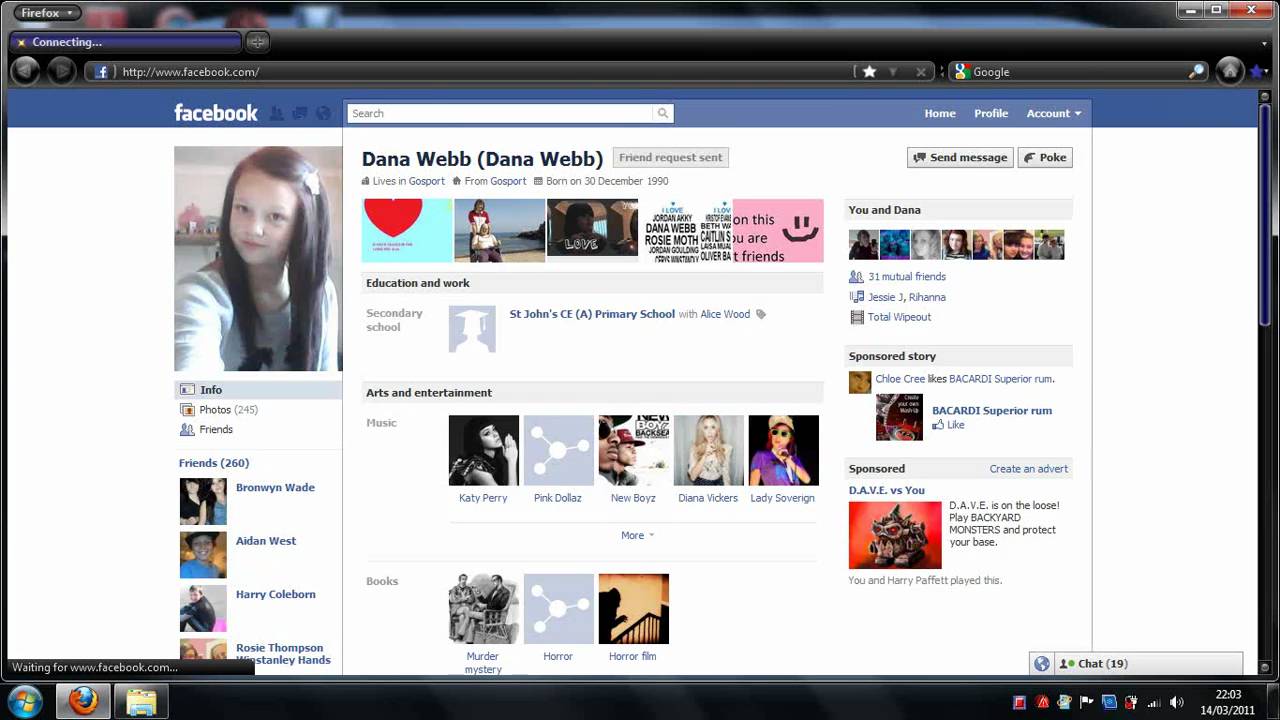Open Lady Soverign music thumbnail
Viewport: 1280px width, 720px height.
[x=783, y=450]
